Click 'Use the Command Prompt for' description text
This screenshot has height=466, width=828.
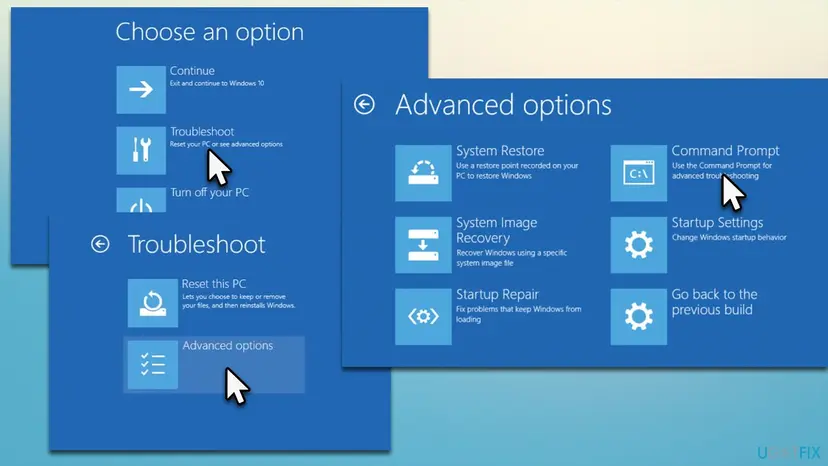[x=722, y=165]
